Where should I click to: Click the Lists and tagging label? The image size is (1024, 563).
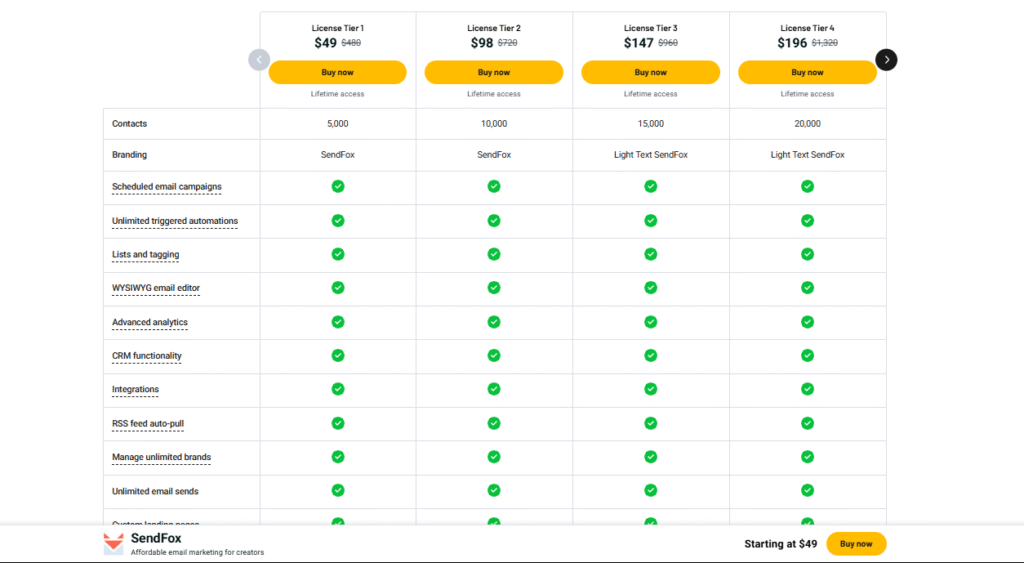146,255
